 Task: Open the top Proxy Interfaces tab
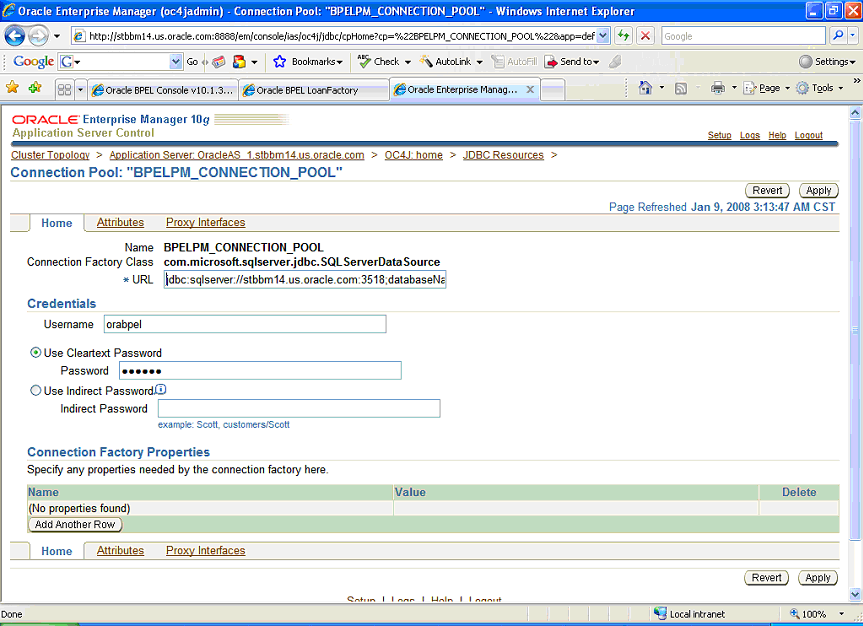point(205,222)
